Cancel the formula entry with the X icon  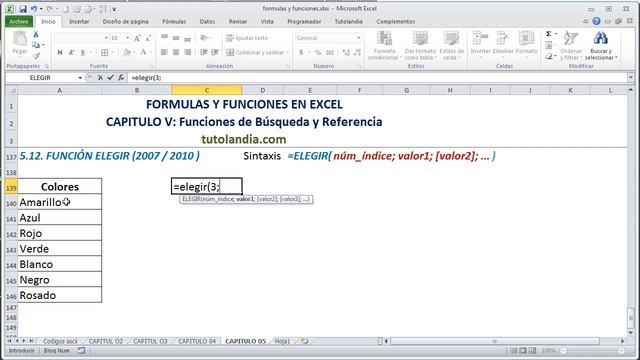click(100, 78)
